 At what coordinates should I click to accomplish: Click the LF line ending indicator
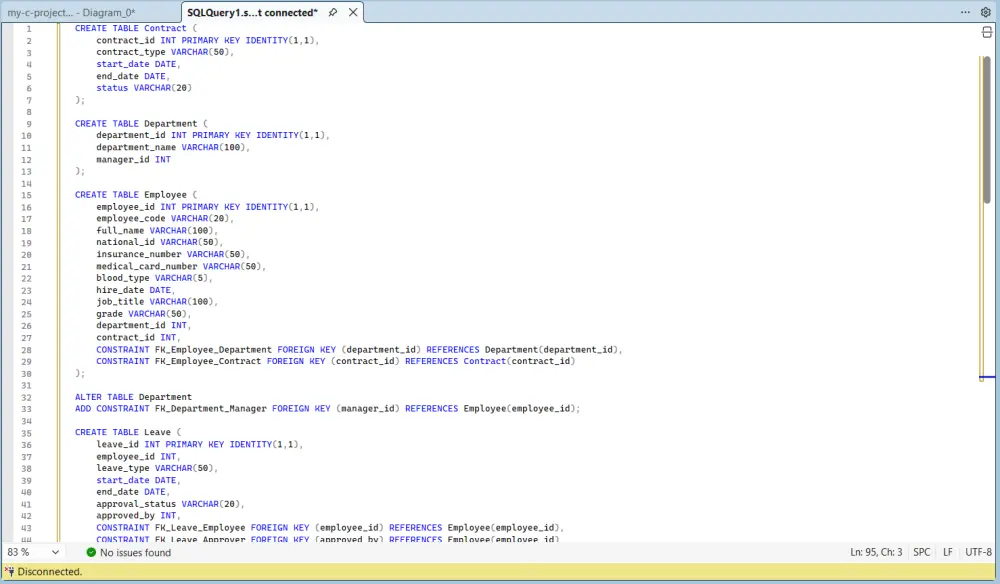point(948,552)
